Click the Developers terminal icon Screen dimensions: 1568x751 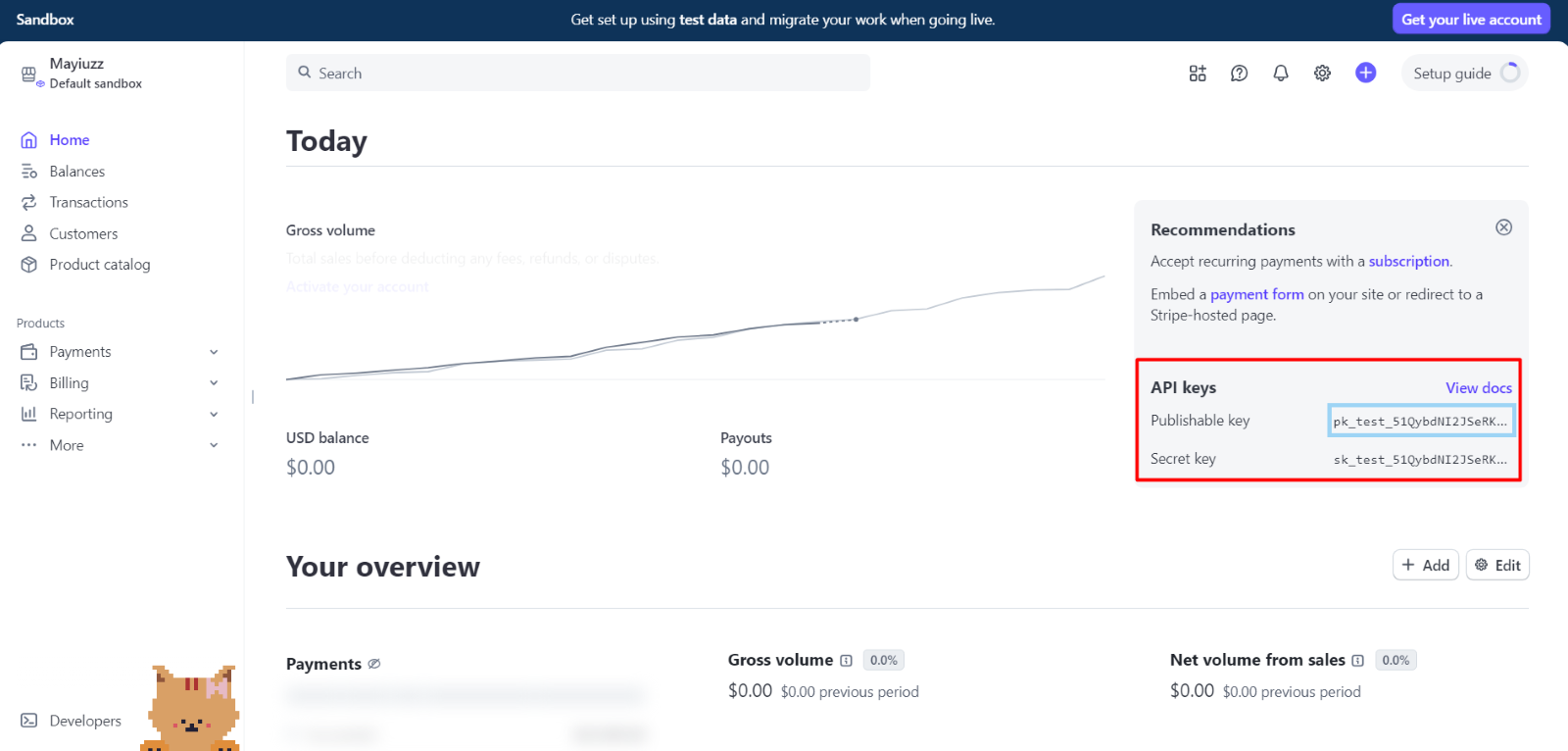pos(29,721)
